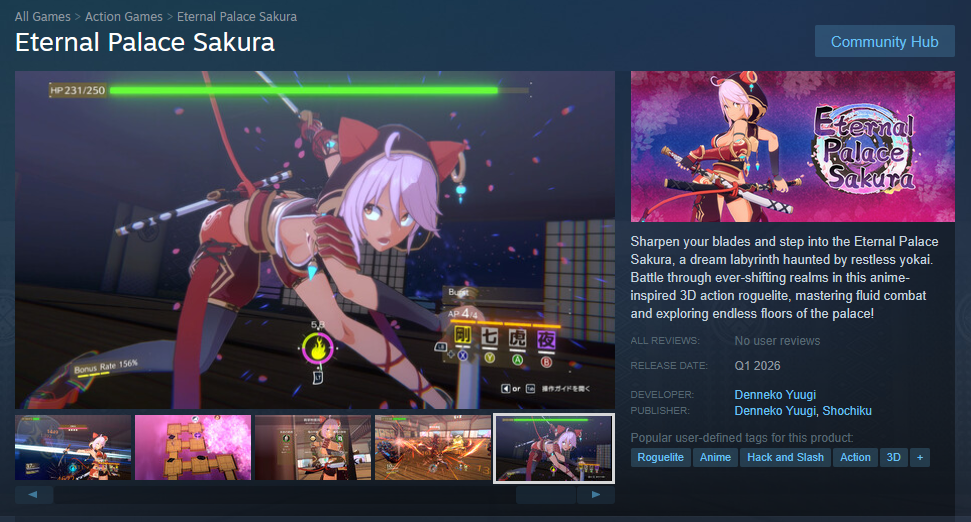Select third thumbnail showing character menu

point(313,448)
